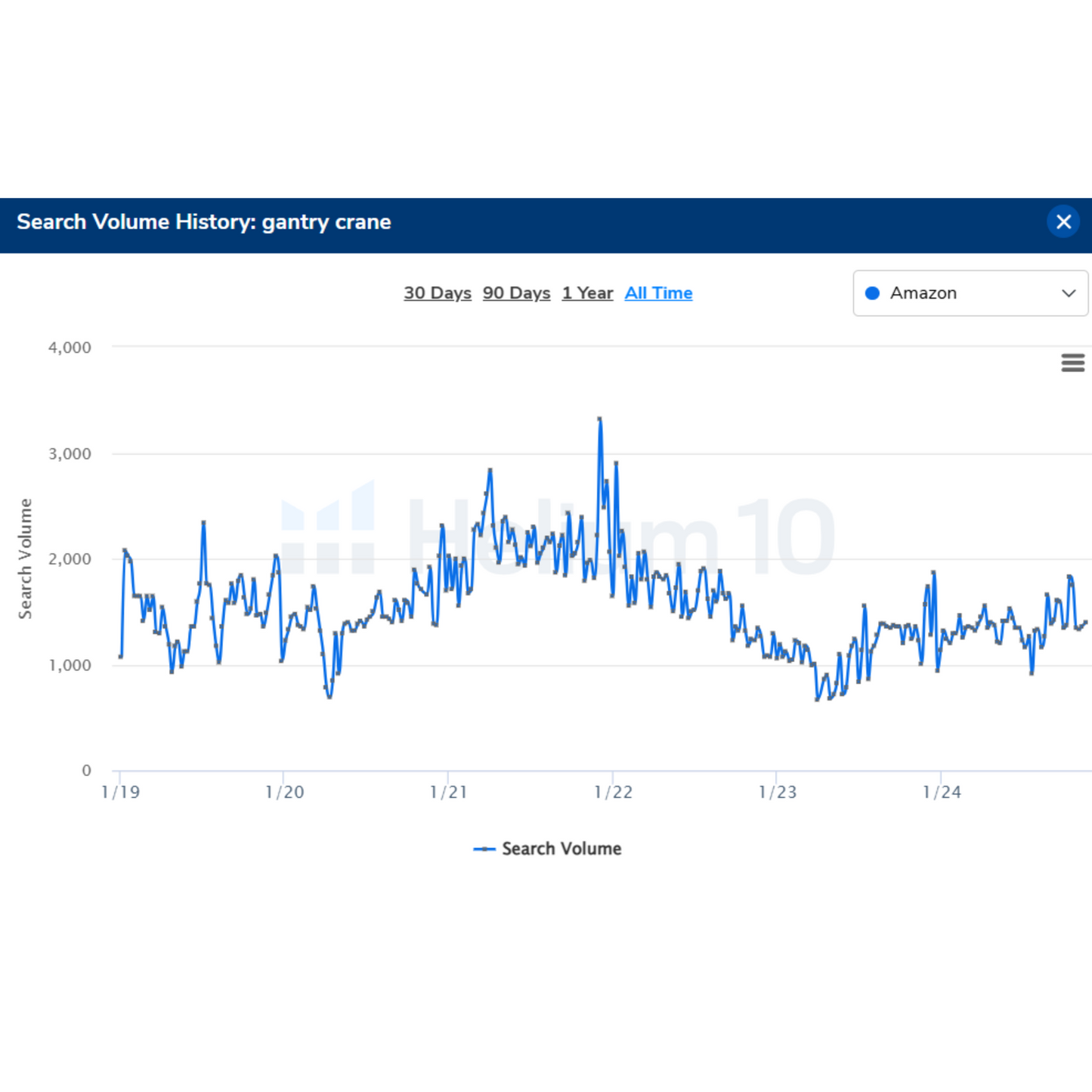Click the highest peak data point
The height and width of the screenshot is (1092, 1092).
(599, 418)
